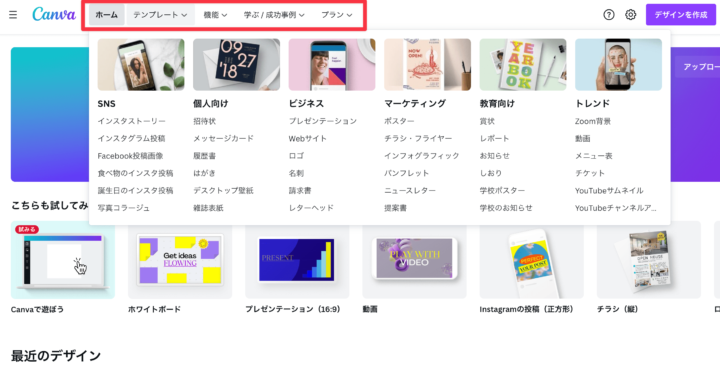Open the settings gear icon
Viewport: 720px width, 383px height.
tap(630, 15)
